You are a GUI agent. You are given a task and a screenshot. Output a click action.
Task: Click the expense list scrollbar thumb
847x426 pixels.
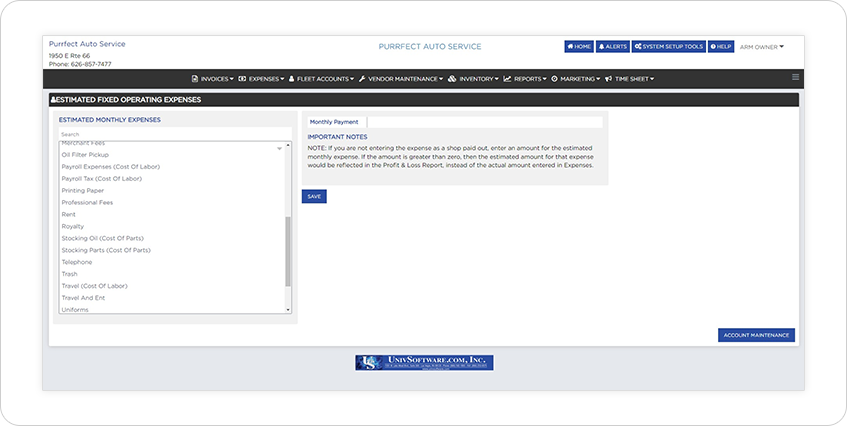coord(288,252)
